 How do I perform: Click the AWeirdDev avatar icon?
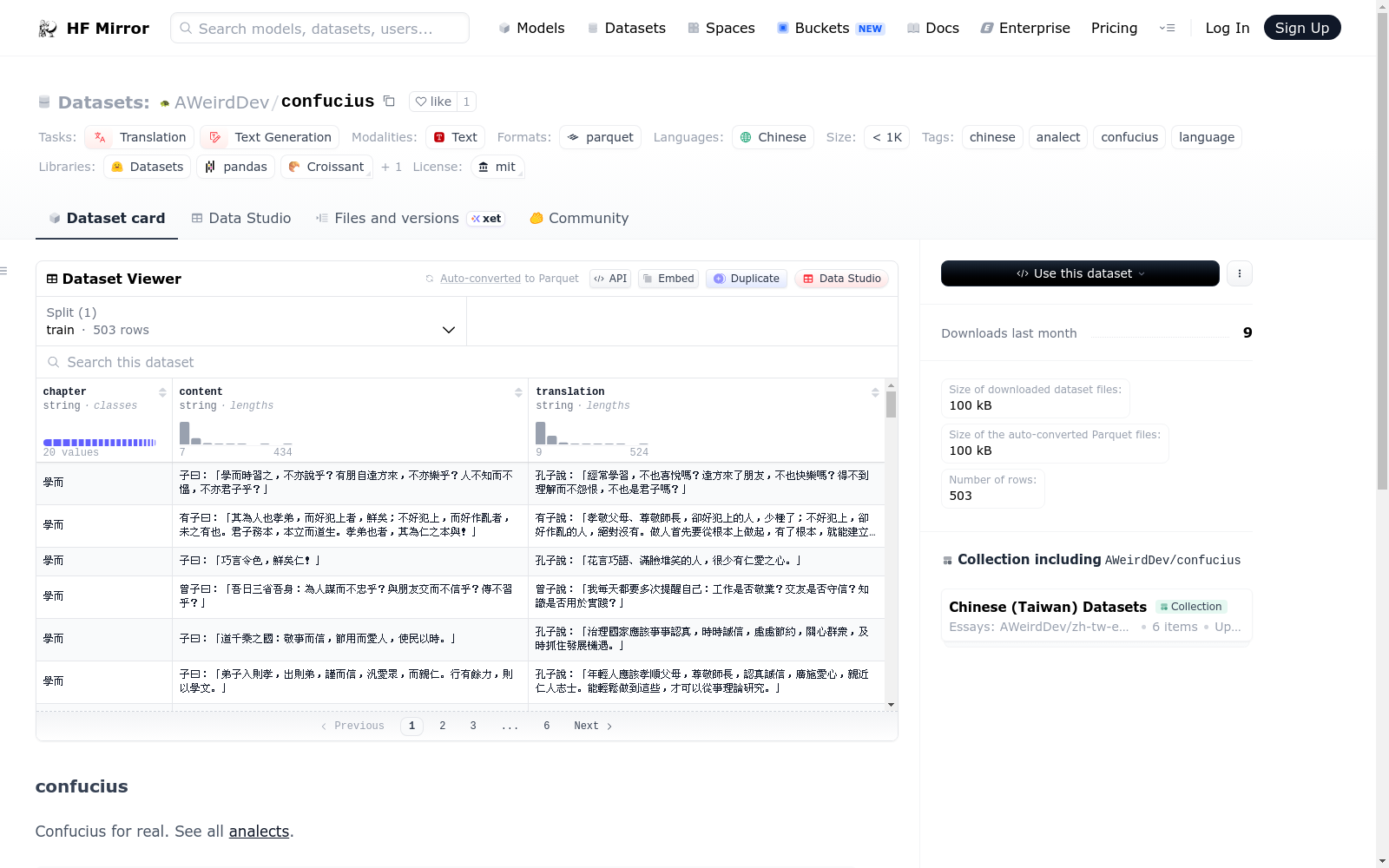pyautogui.click(x=165, y=103)
